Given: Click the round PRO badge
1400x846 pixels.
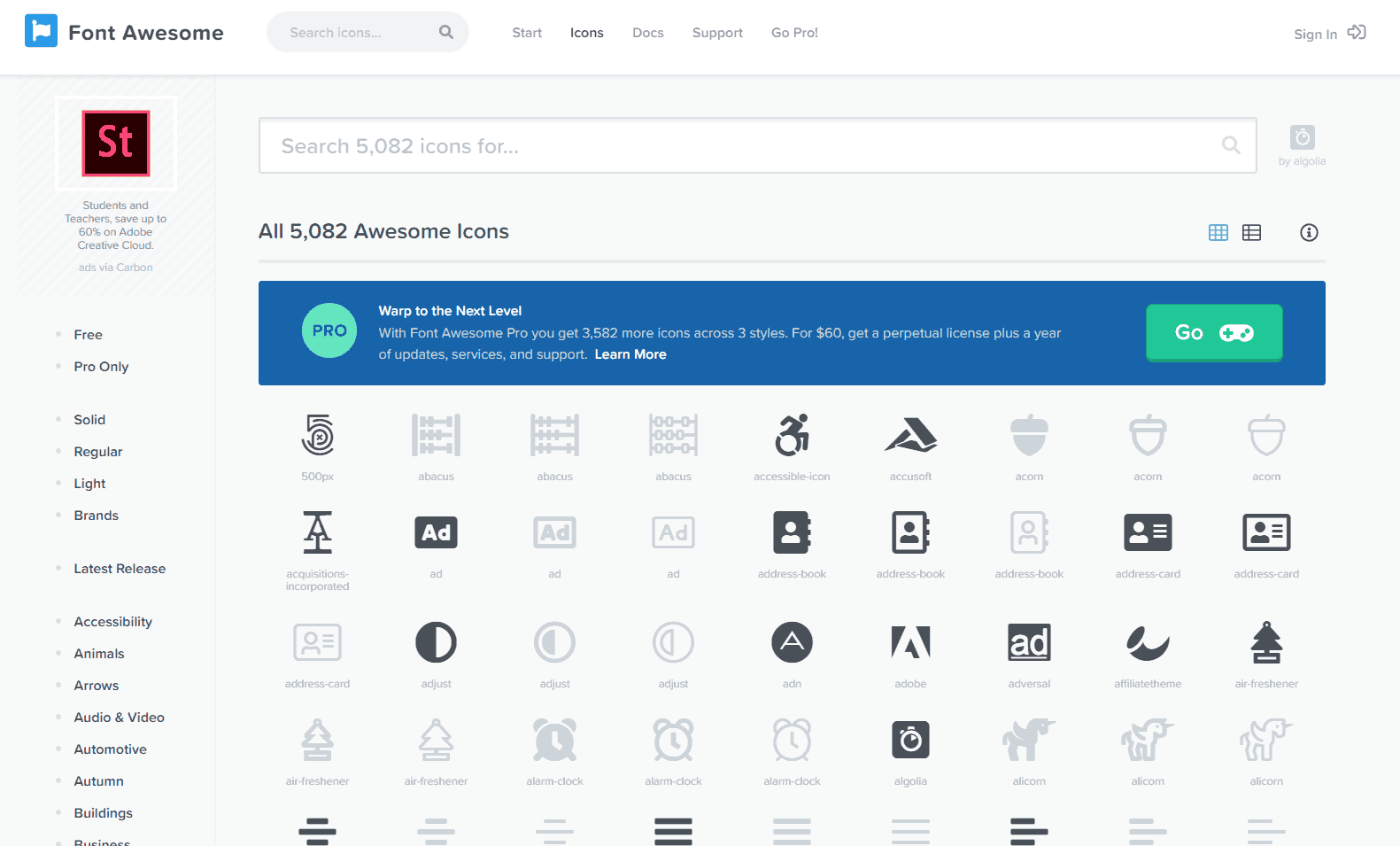Looking at the screenshot, I should 329,330.
